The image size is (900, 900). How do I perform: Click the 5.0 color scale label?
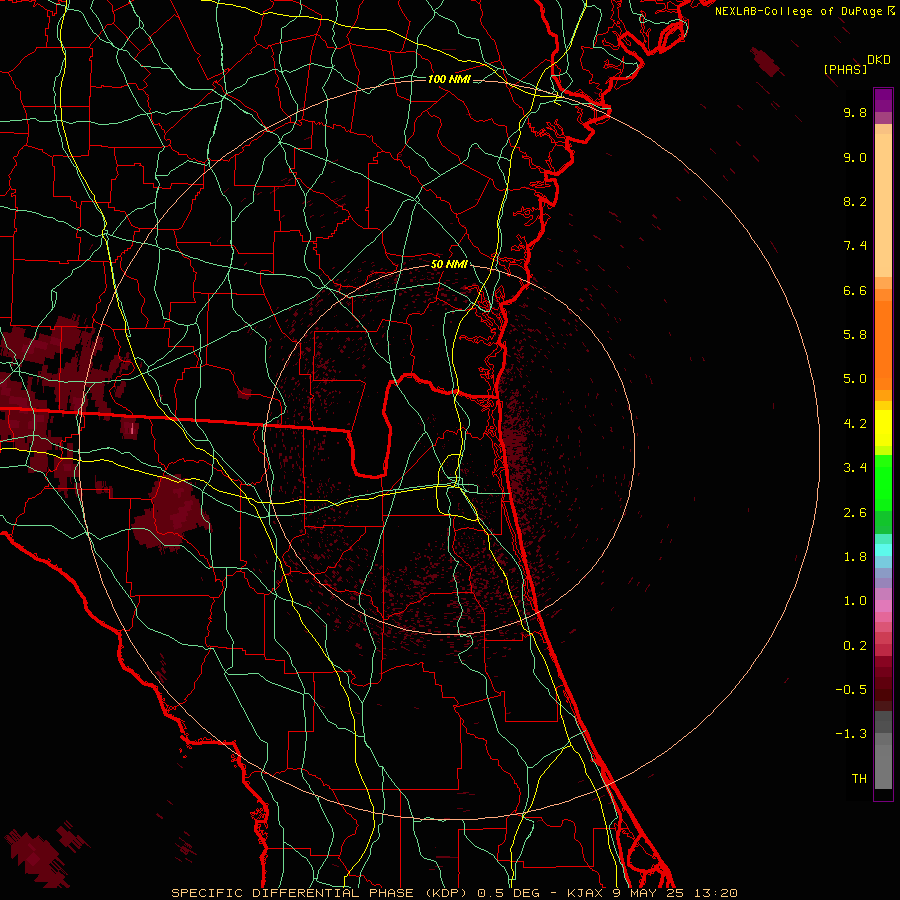tap(855, 379)
